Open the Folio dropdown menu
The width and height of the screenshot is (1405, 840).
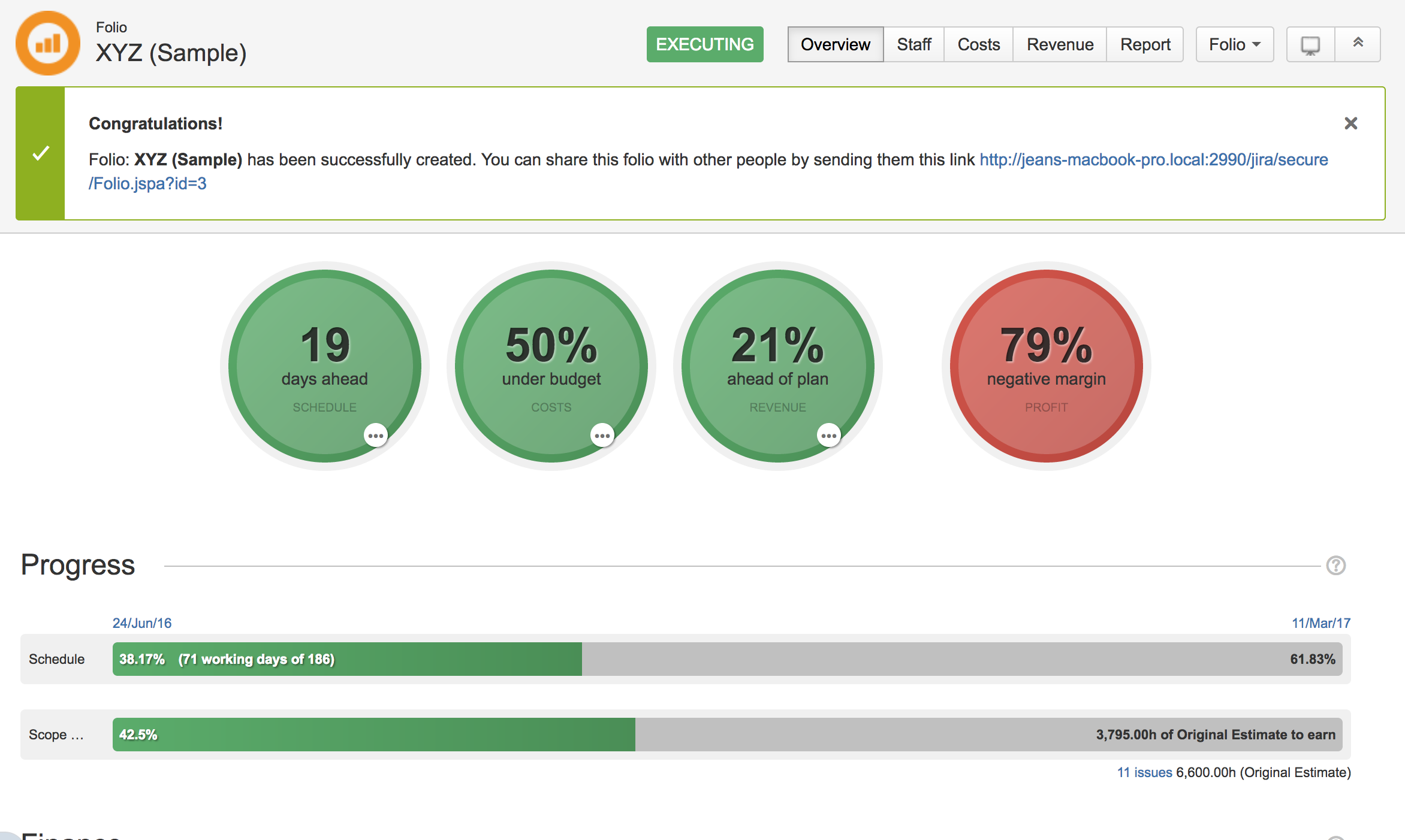click(x=1234, y=44)
